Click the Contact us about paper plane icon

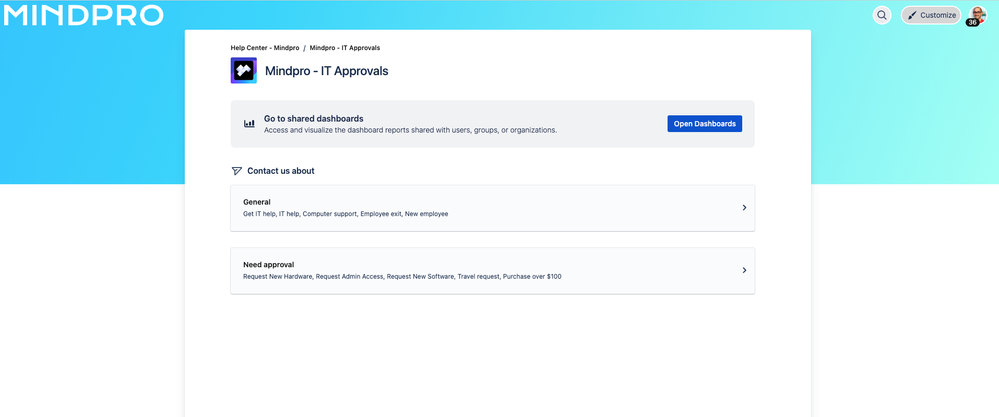click(x=237, y=171)
